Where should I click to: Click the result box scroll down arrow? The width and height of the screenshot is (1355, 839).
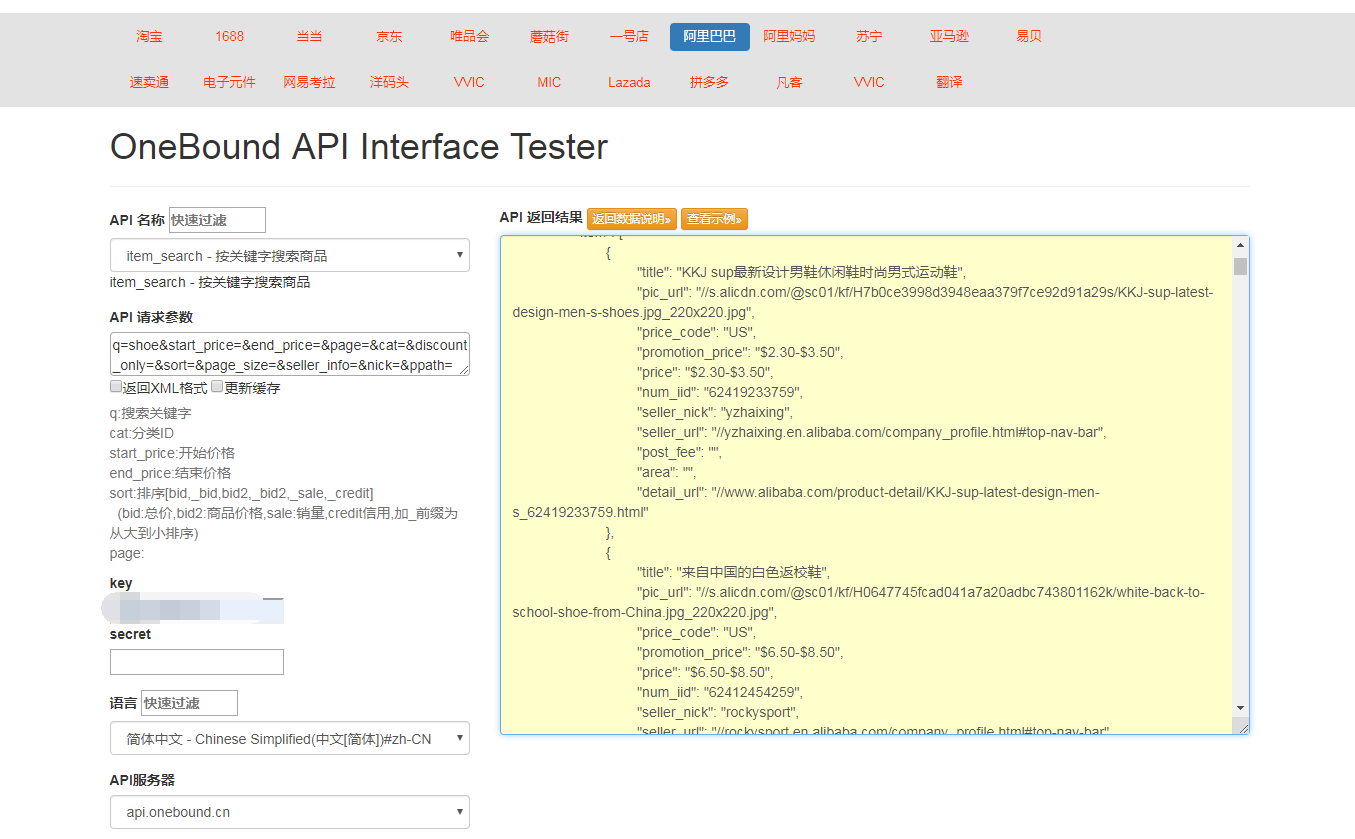click(1240, 708)
